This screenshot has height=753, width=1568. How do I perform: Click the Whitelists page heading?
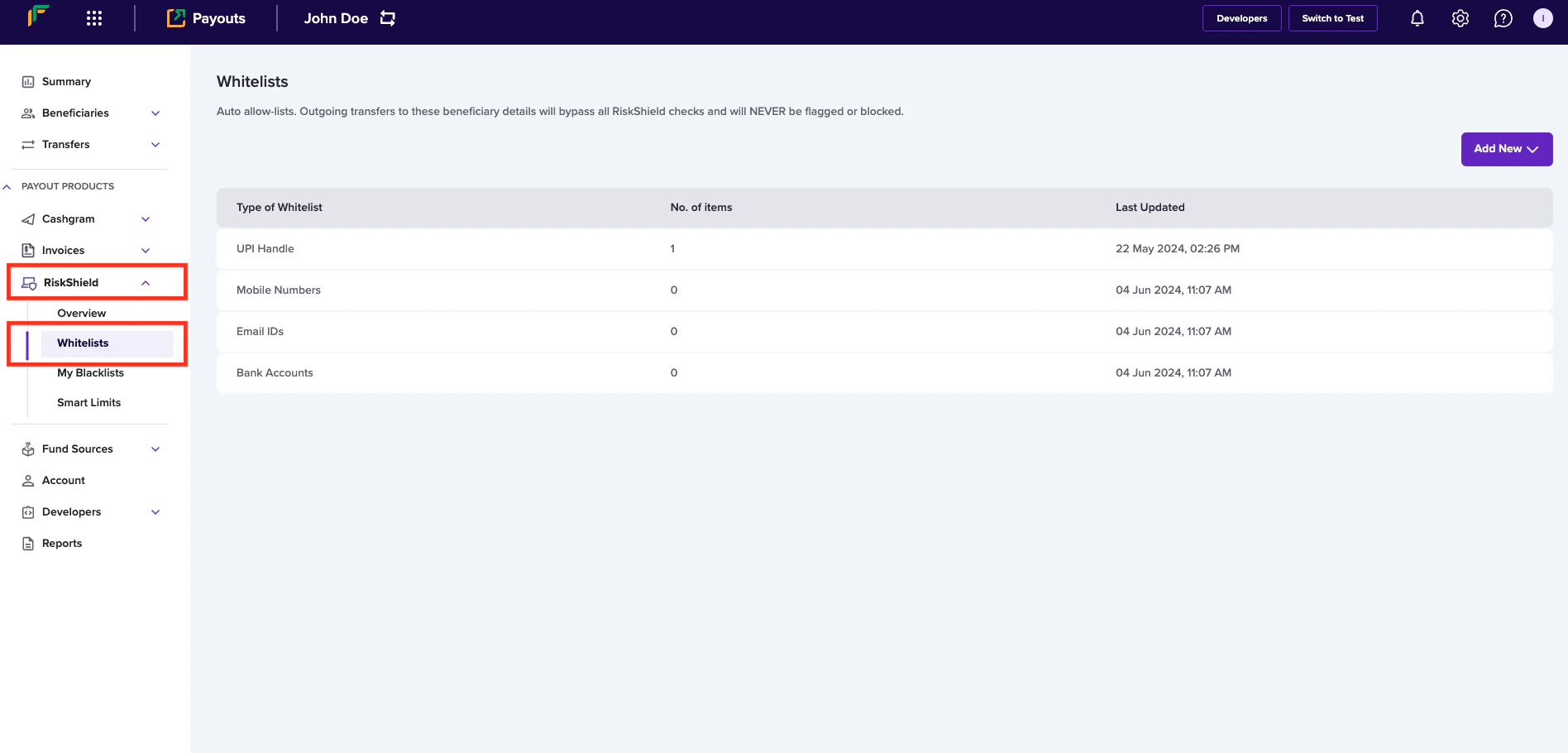point(252,82)
